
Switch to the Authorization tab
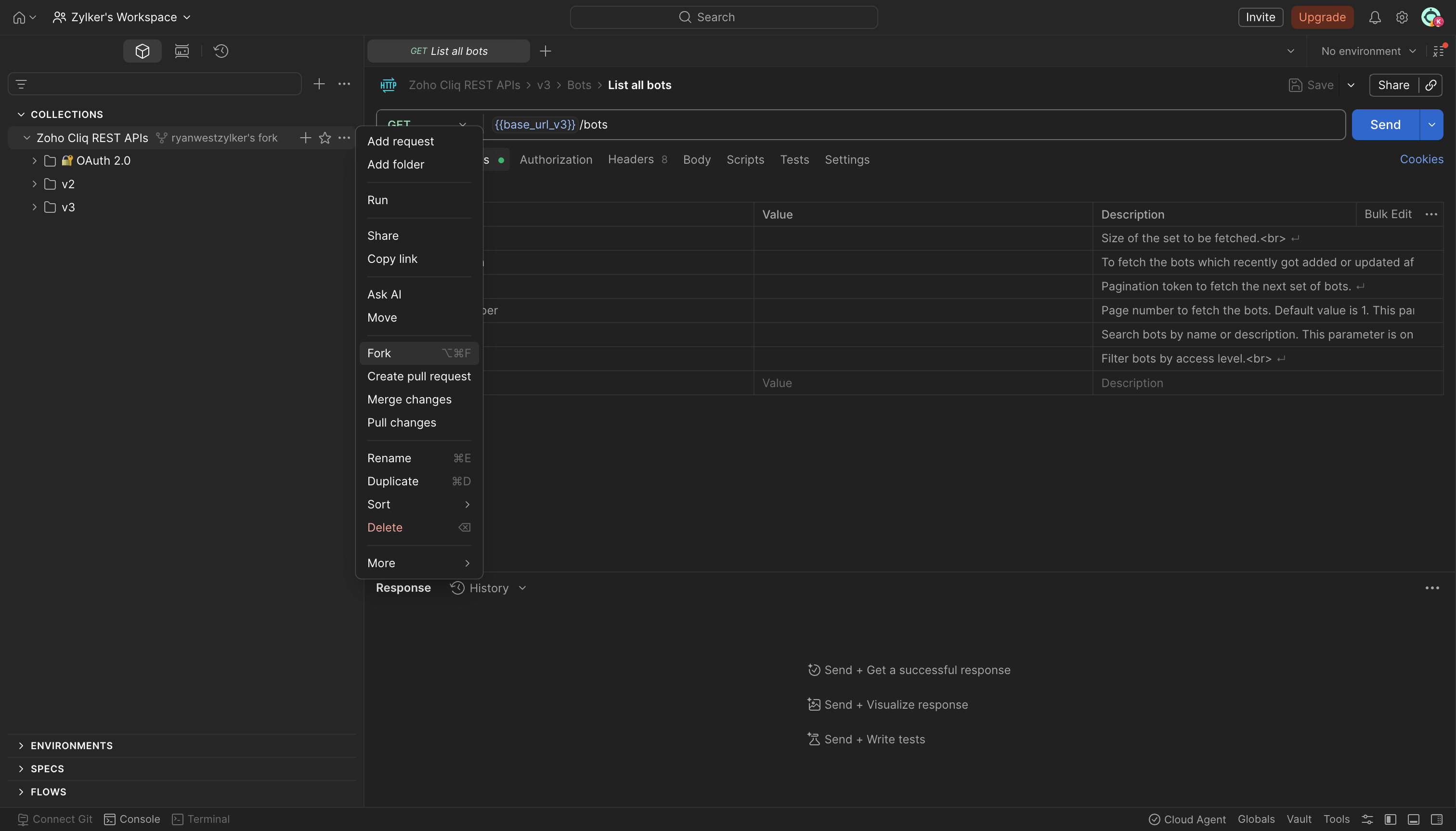(556, 160)
